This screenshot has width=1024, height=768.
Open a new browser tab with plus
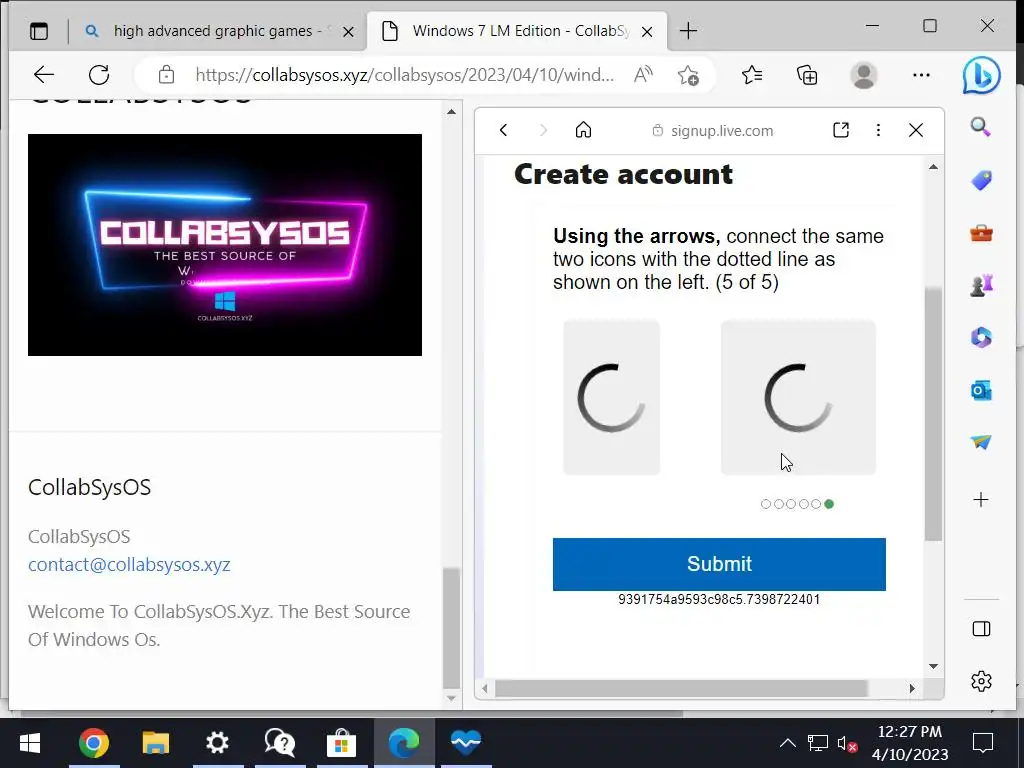[688, 31]
